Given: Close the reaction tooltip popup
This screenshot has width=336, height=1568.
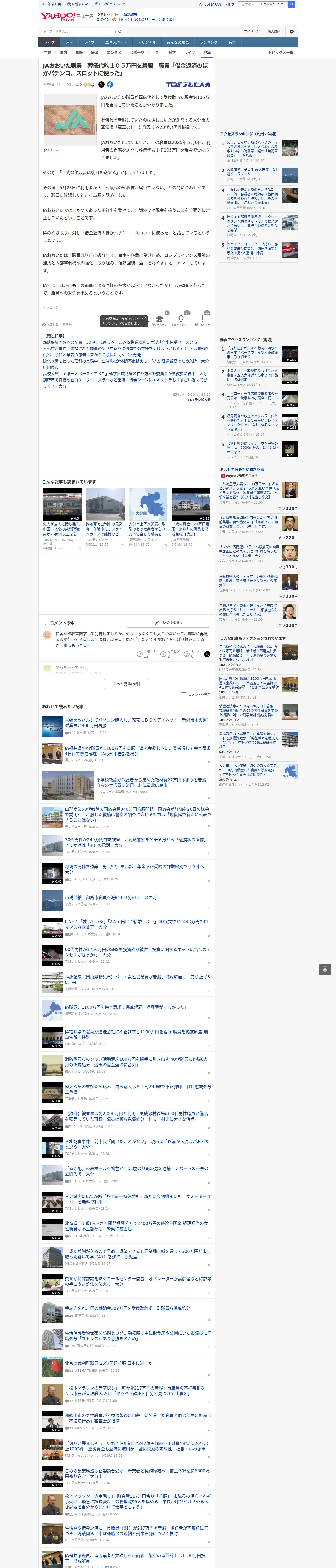Looking at the screenshot, I should click(x=146, y=318).
